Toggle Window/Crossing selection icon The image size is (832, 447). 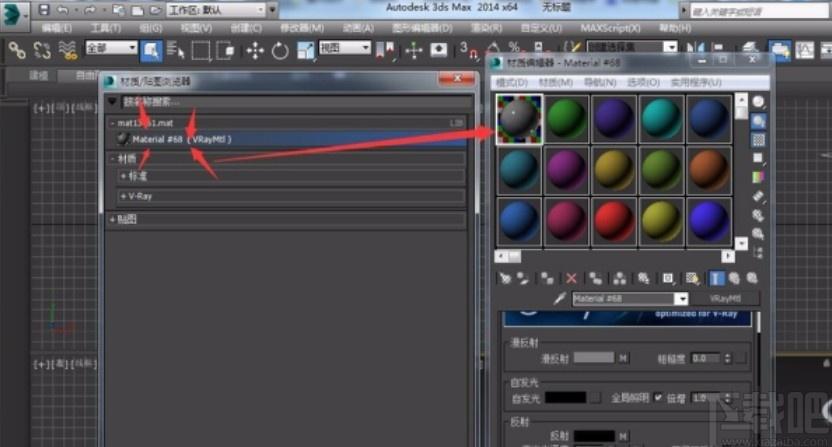click(x=226, y=51)
